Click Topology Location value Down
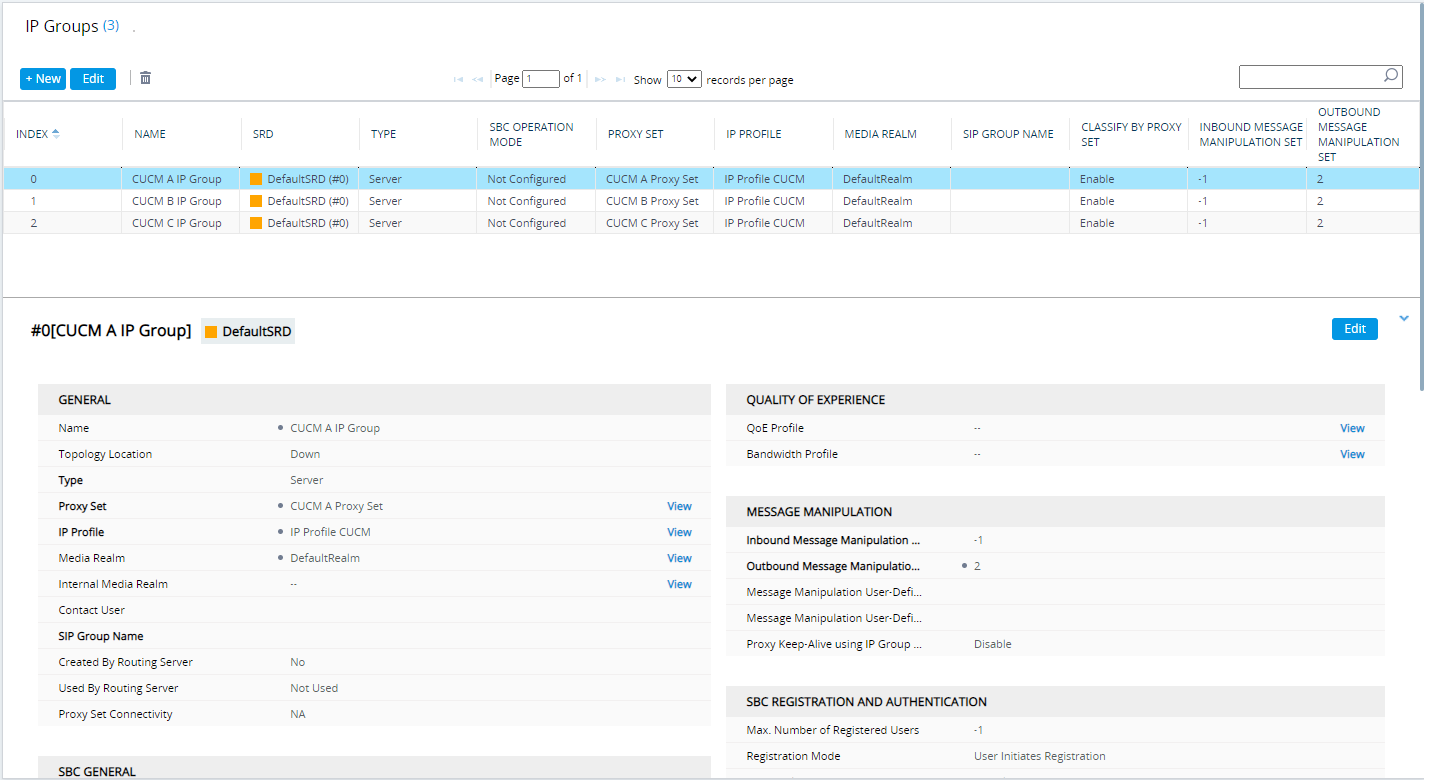 click(x=305, y=454)
